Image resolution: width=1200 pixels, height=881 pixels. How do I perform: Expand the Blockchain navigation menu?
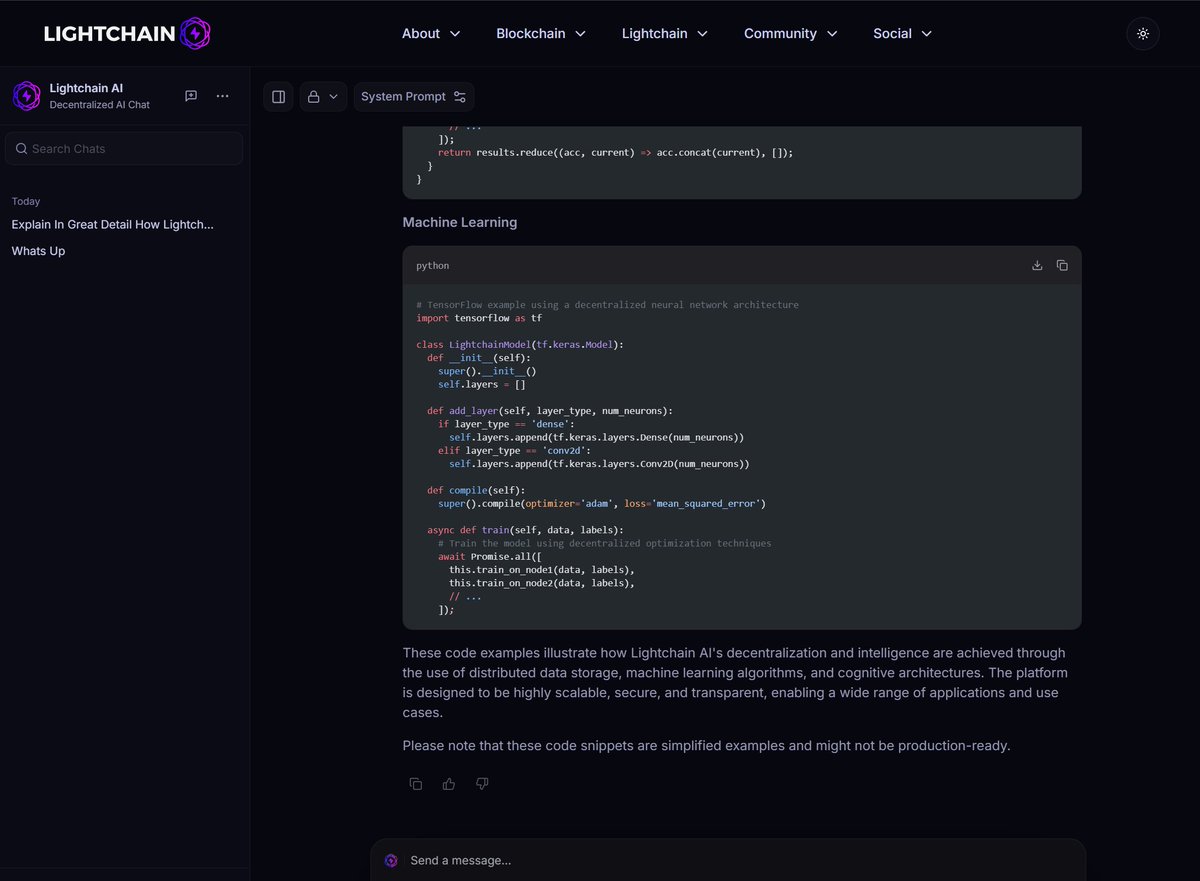coord(541,33)
